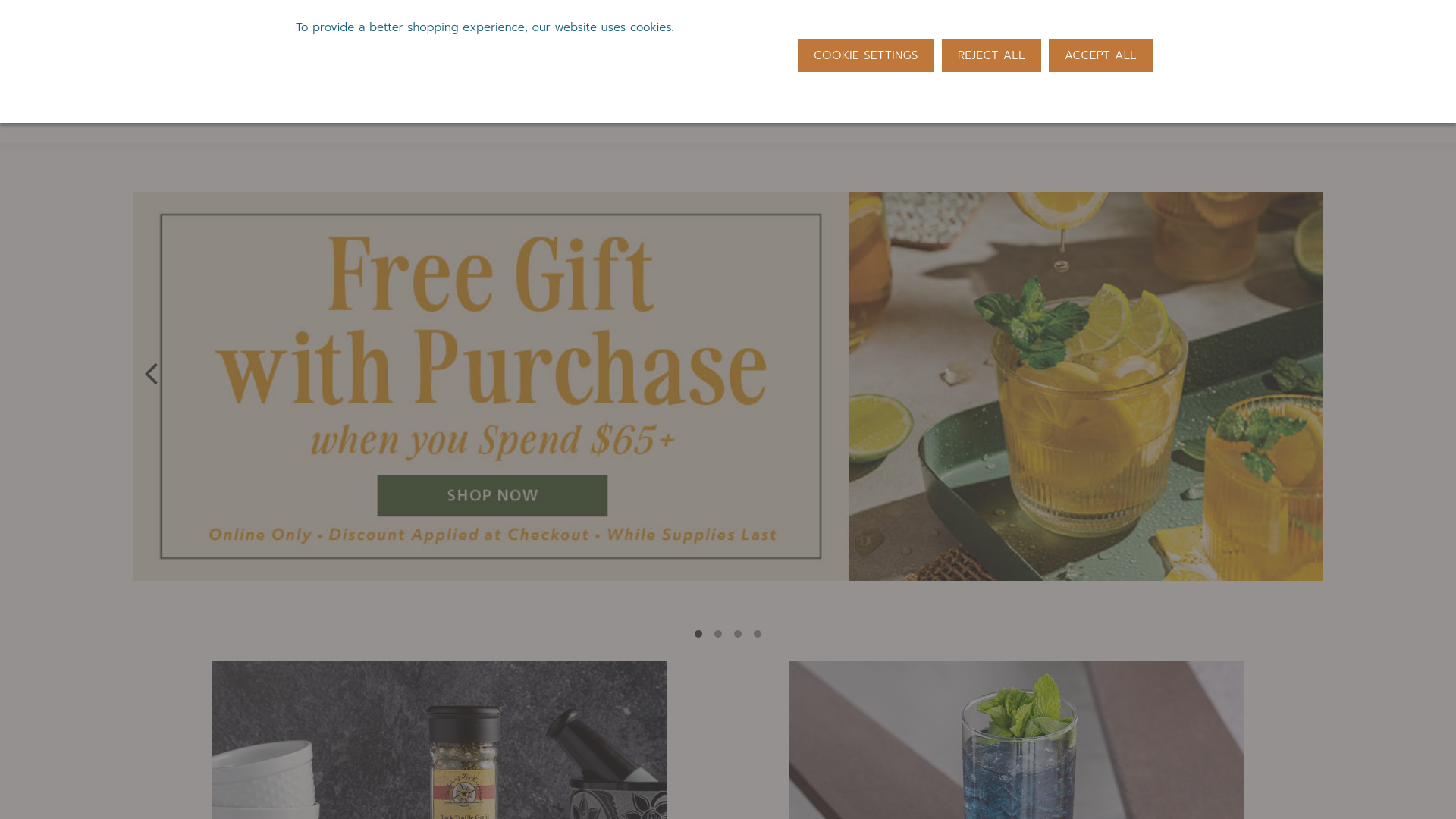Open Cookie Settings options
The width and height of the screenshot is (1456, 819).
[865, 55]
